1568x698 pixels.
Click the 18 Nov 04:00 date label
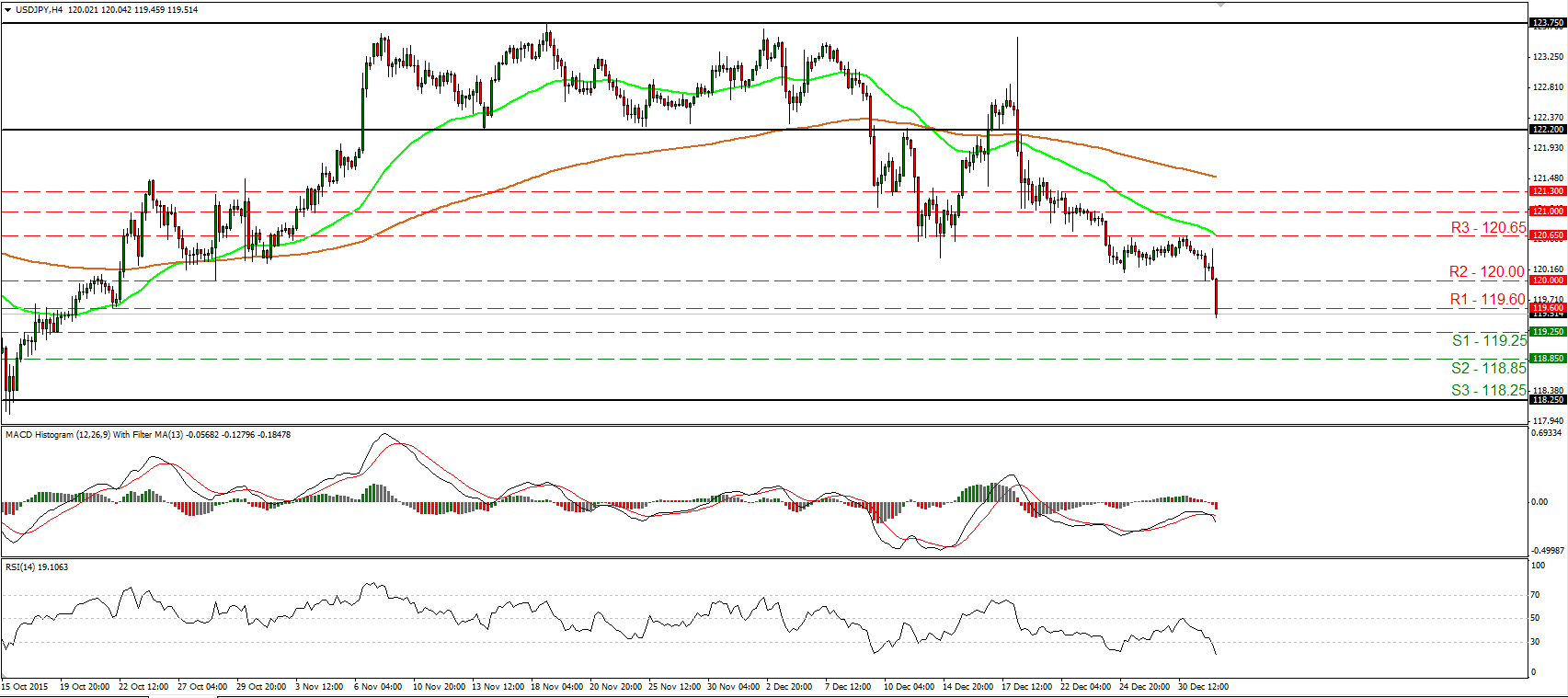click(x=556, y=687)
